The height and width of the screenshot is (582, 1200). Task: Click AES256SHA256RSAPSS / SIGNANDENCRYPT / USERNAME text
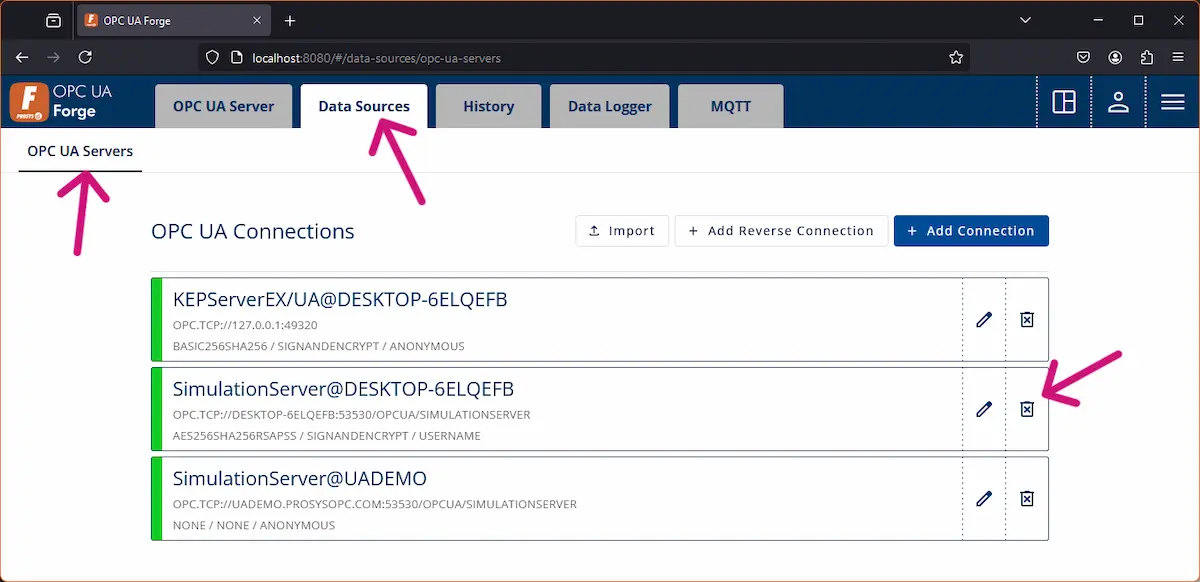pos(327,436)
